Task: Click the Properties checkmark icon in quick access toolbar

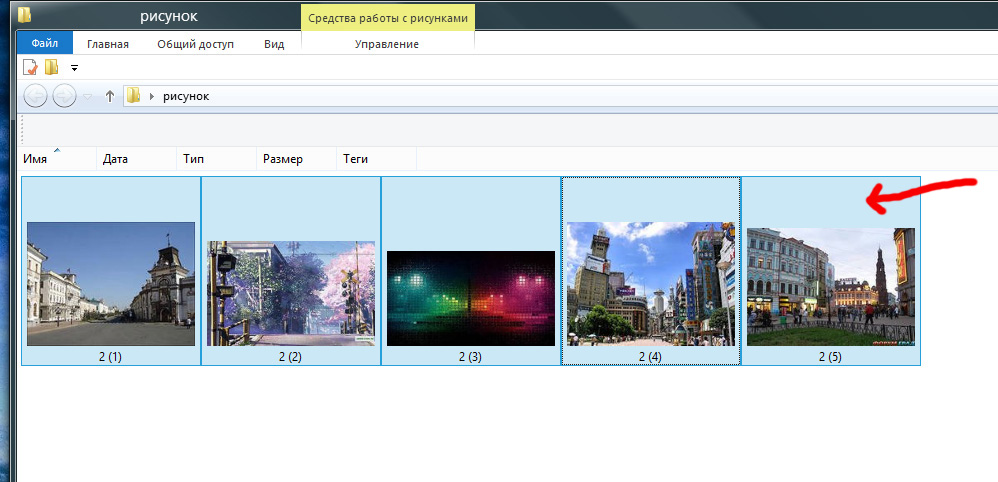Action: 30,67
